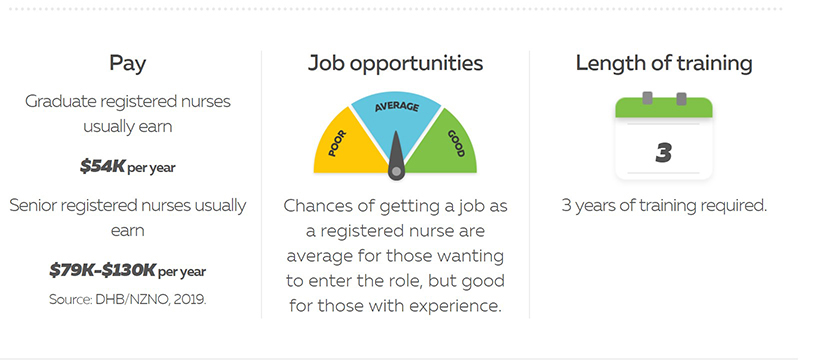The height and width of the screenshot is (362, 840).
Task: Click the left calendar binder ring
Action: pyautogui.click(x=647, y=98)
